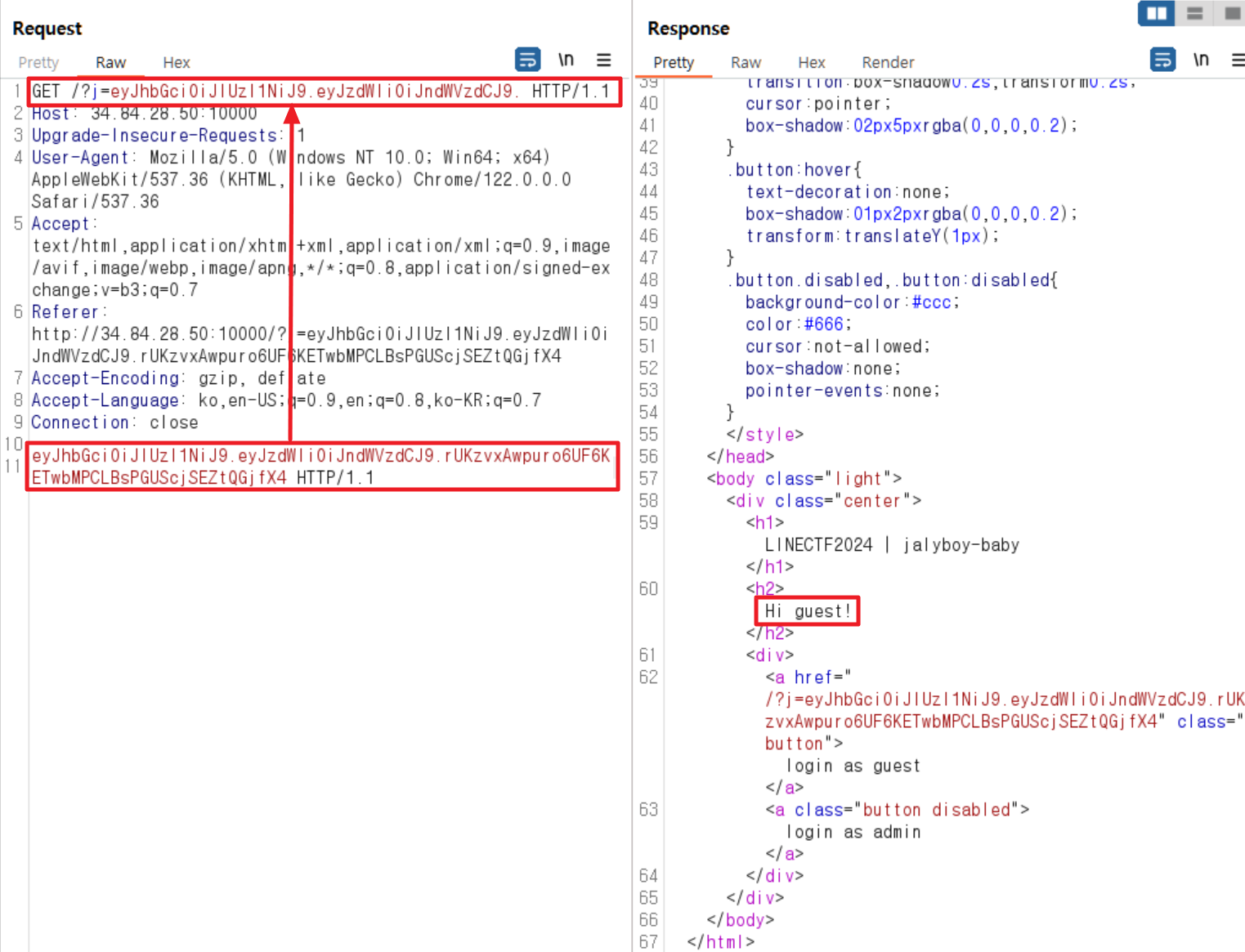1245x952 pixels.
Task: Open Response panel hamburger menu
Action: pyautogui.click(x=1238, y=60)
